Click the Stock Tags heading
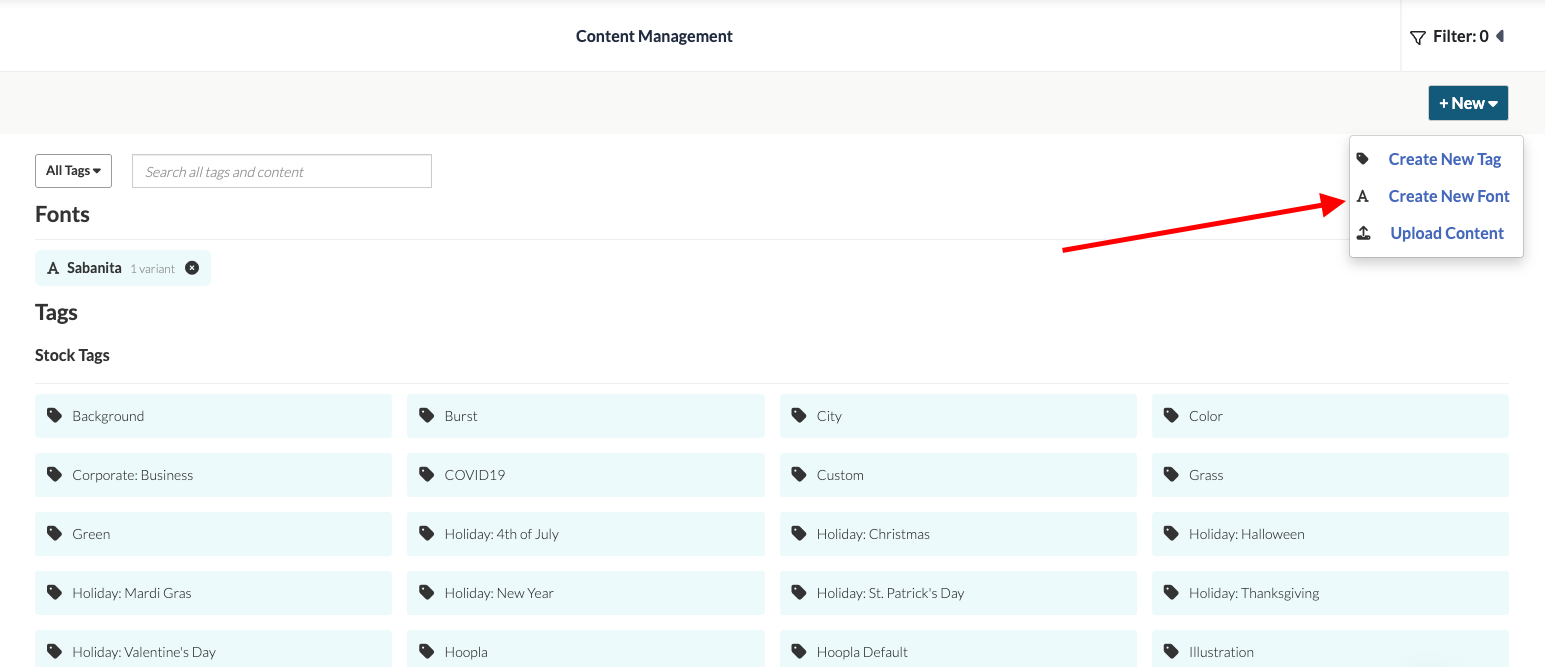The width and height of the screenshot is (1545, 667). (x=72, y=355)
